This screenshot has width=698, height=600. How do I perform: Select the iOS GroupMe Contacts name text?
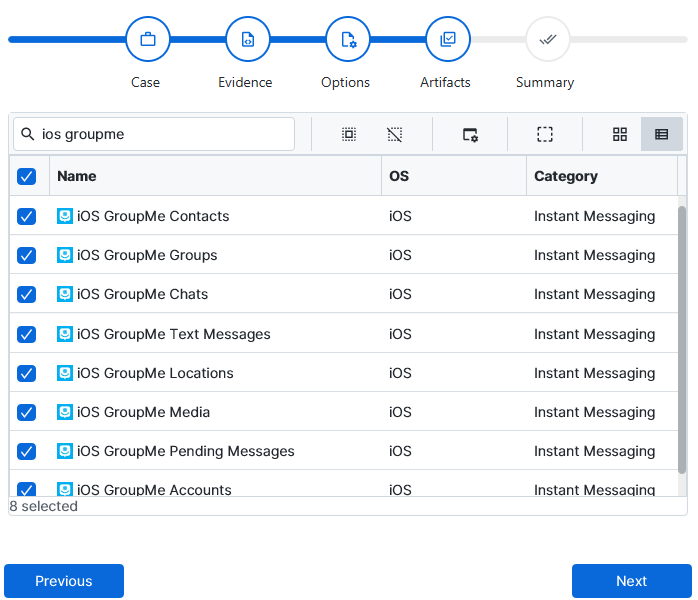153,216
